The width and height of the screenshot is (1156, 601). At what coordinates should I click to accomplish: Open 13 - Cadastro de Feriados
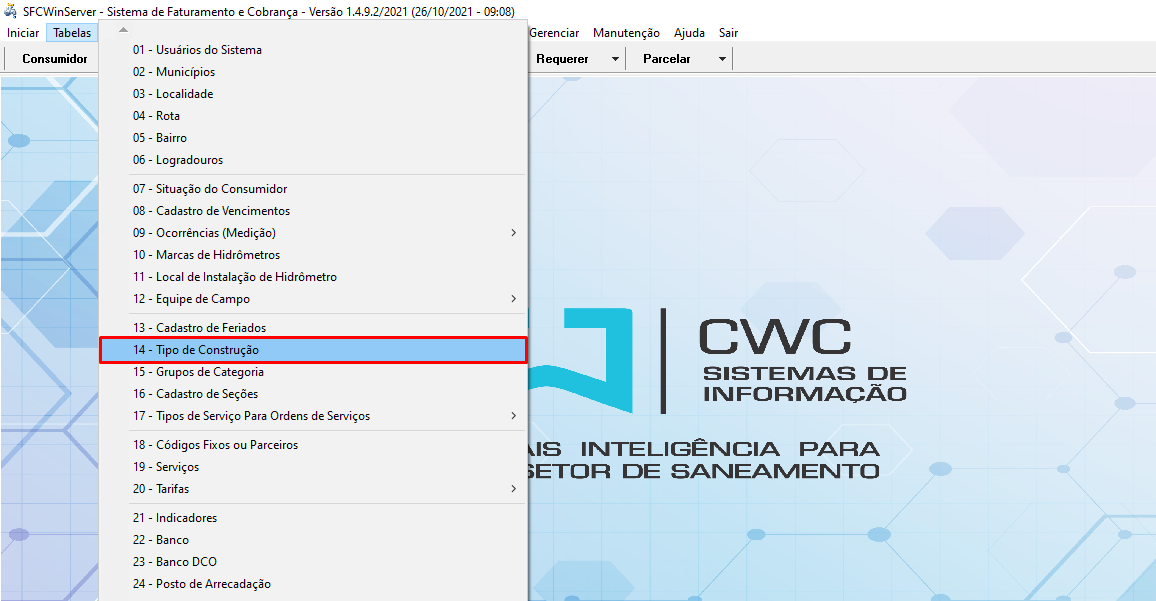pyautogui.click(x=199, y=328)
